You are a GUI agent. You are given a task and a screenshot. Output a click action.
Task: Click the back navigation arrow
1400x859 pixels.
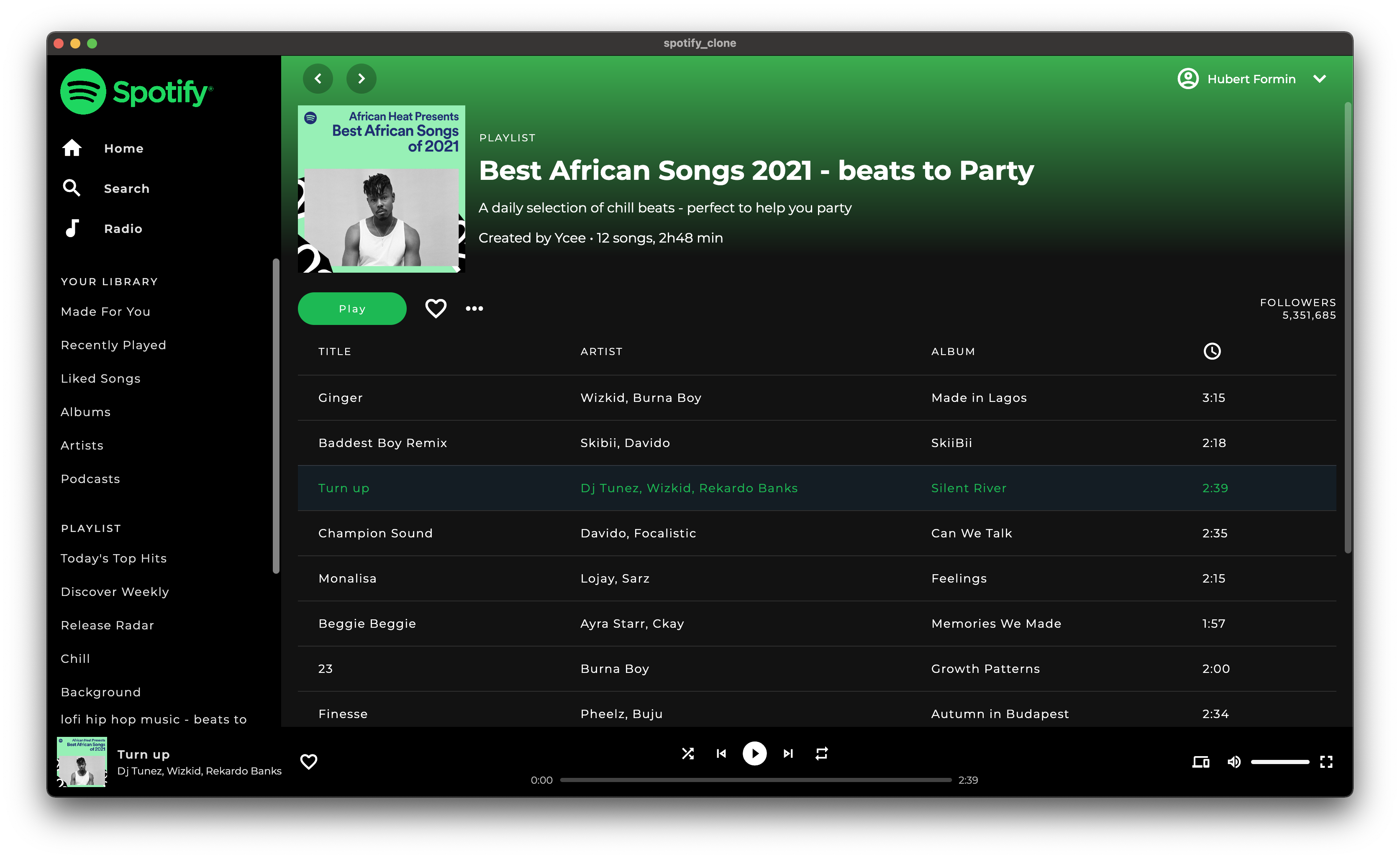[x=319, y=79]
